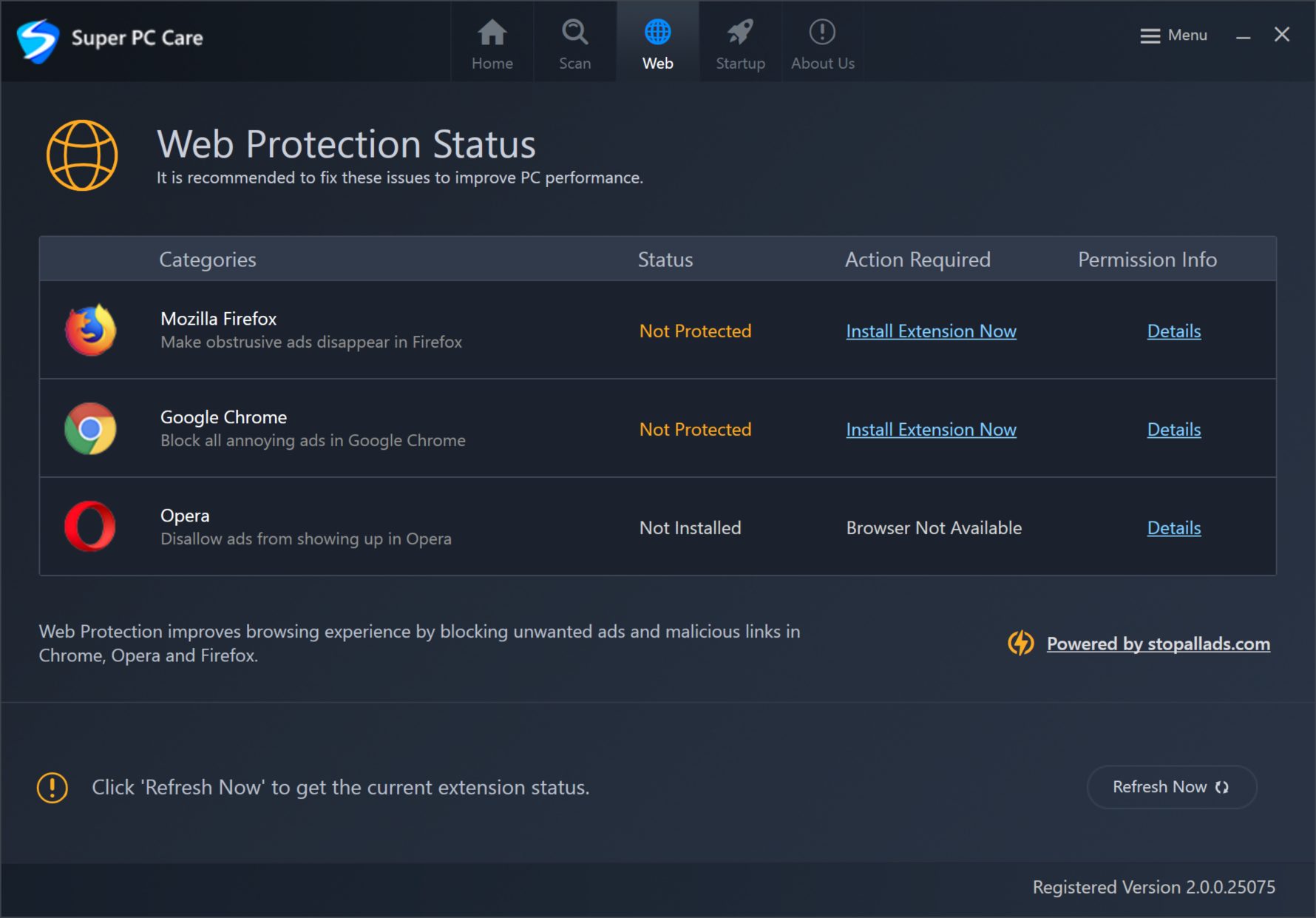The height and width of the screenshot is (918, 1316).
Task: Open the Menu hamburger button
Action: [x=1173, y=36]
